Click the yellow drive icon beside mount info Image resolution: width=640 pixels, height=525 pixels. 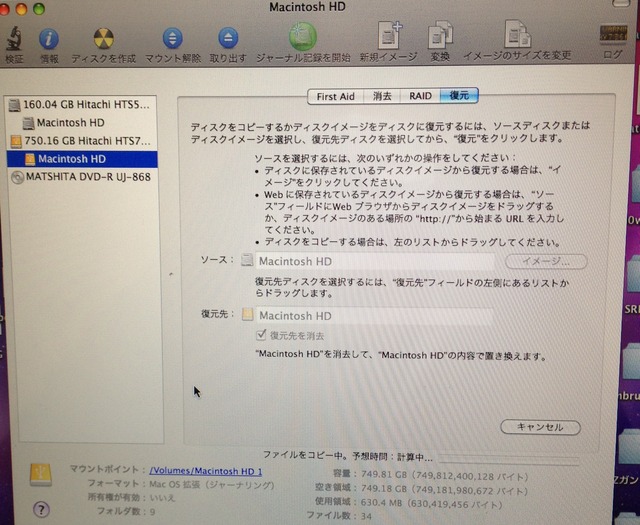(41, 475)
